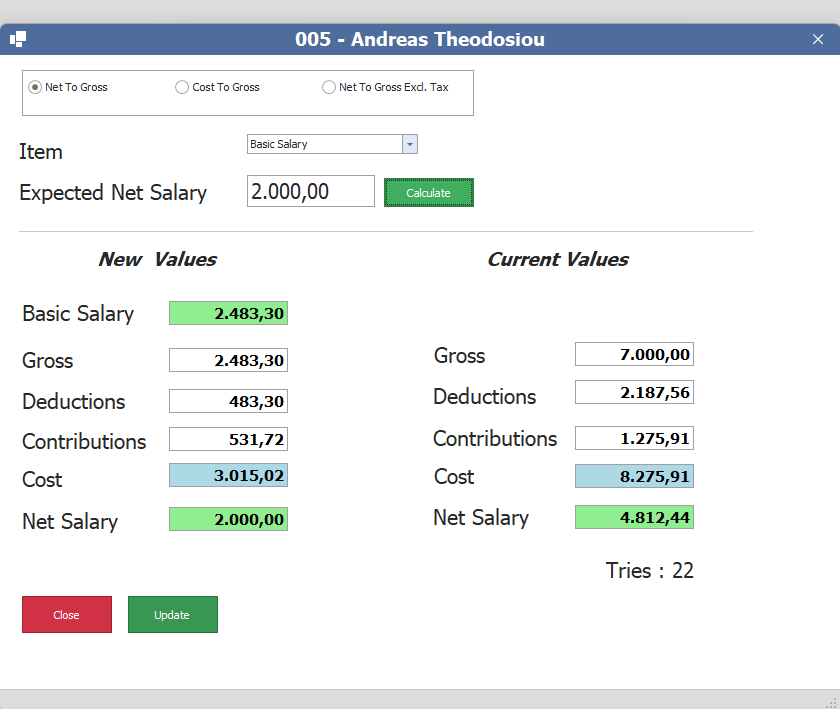The image size is (840, 709).
Task: Click current Gross value 7.000,00
Action: tap(634, 354)
